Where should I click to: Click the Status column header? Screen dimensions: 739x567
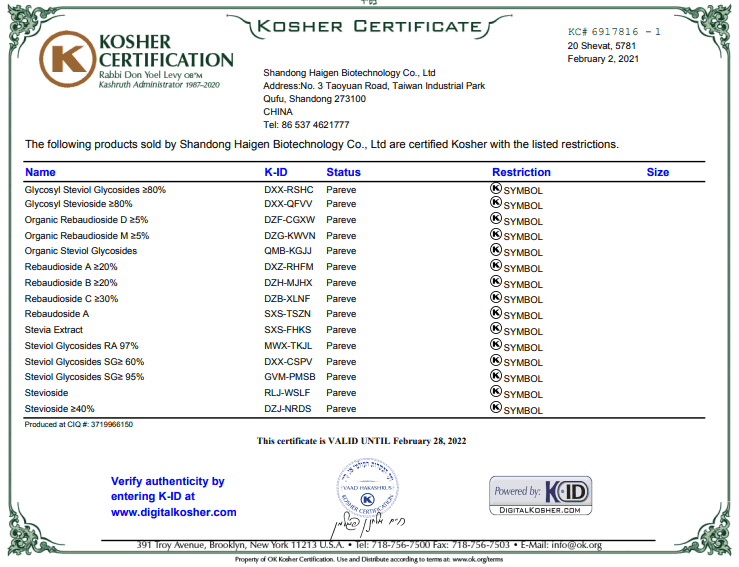(x=344, y=173)
